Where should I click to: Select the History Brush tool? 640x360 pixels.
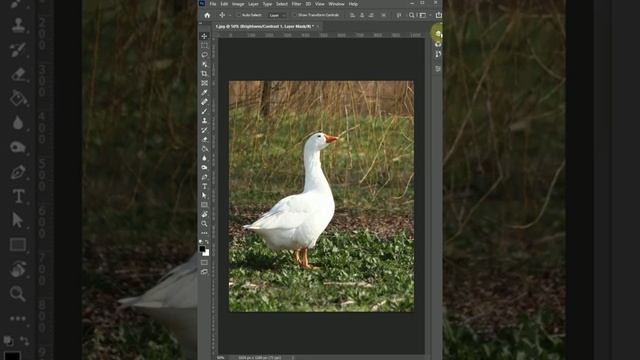[x=204, y=130]
